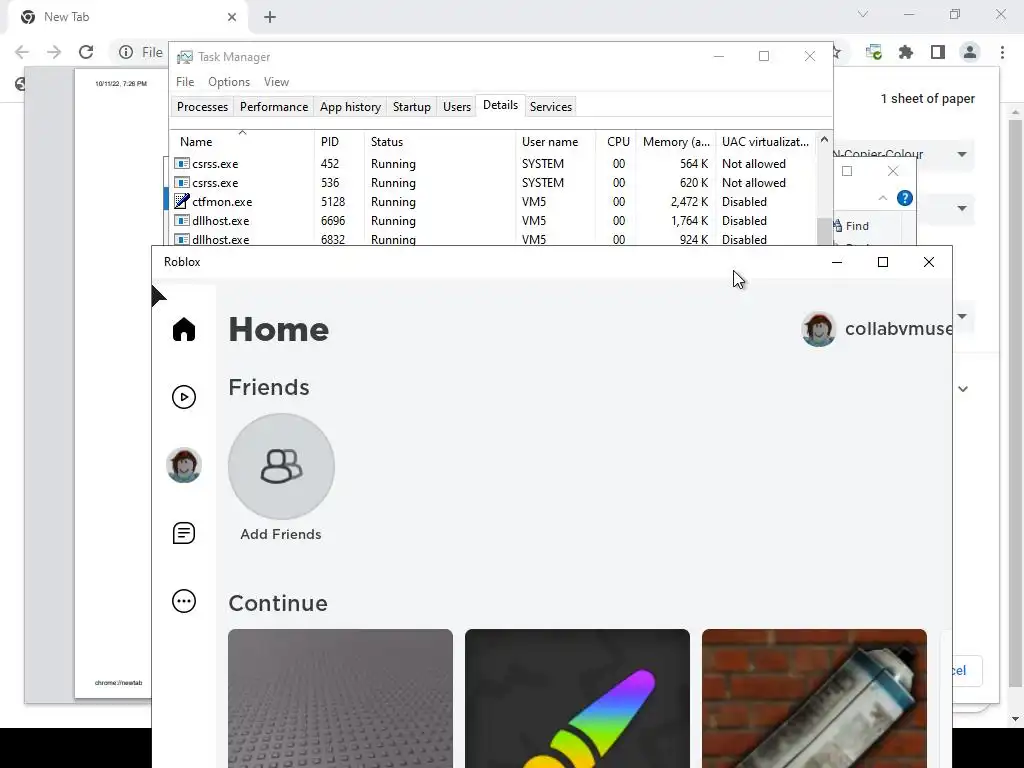The height and width of the screenshot is (768, 1024).
Task: Switch to Performance tab in Task Manager
Action: (274, 106)
